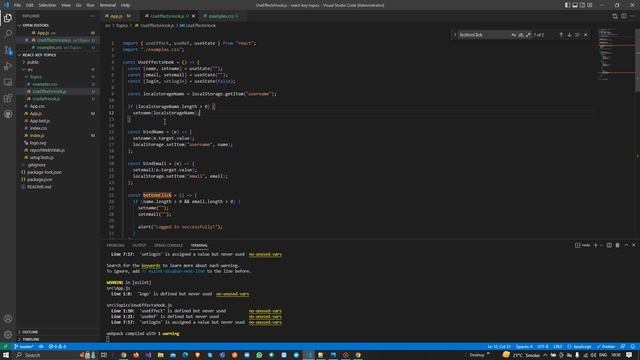The width and height of the screenshot is (640, 360).
Task: Click Ln 12, Col position in status bar
Action: click(x=499, y=347)
